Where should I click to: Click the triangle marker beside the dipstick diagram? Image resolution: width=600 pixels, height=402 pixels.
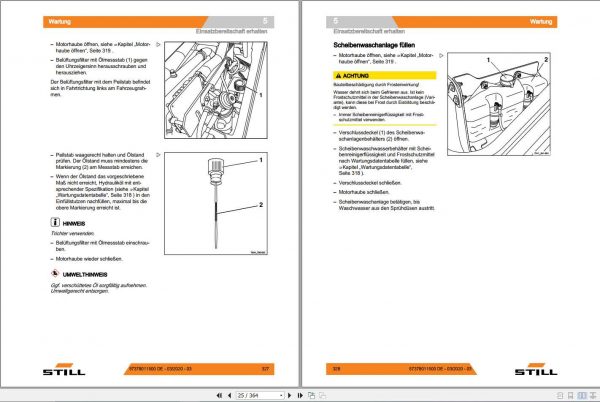pos(158,155)
